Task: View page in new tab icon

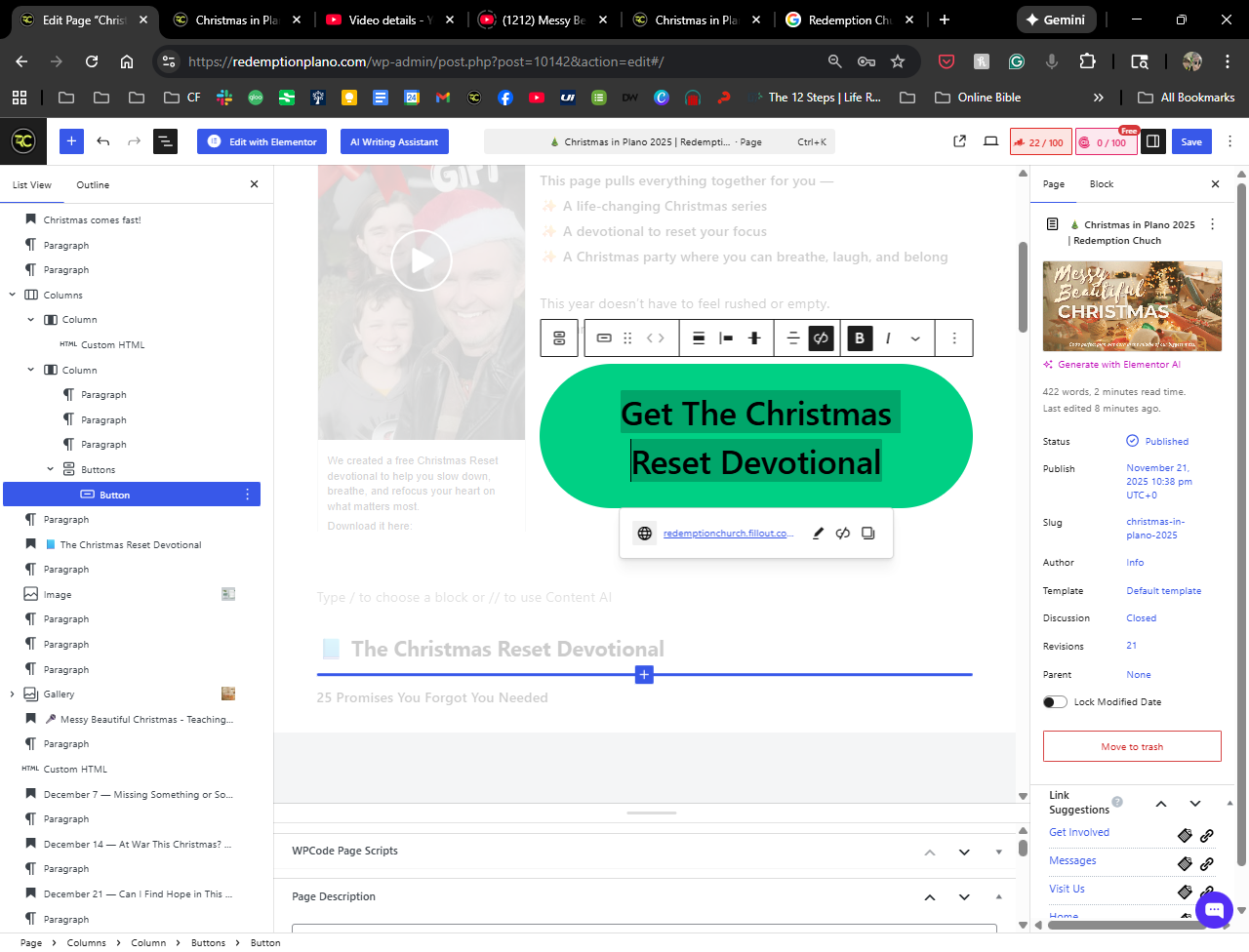Action: click(x=959, y=141)
